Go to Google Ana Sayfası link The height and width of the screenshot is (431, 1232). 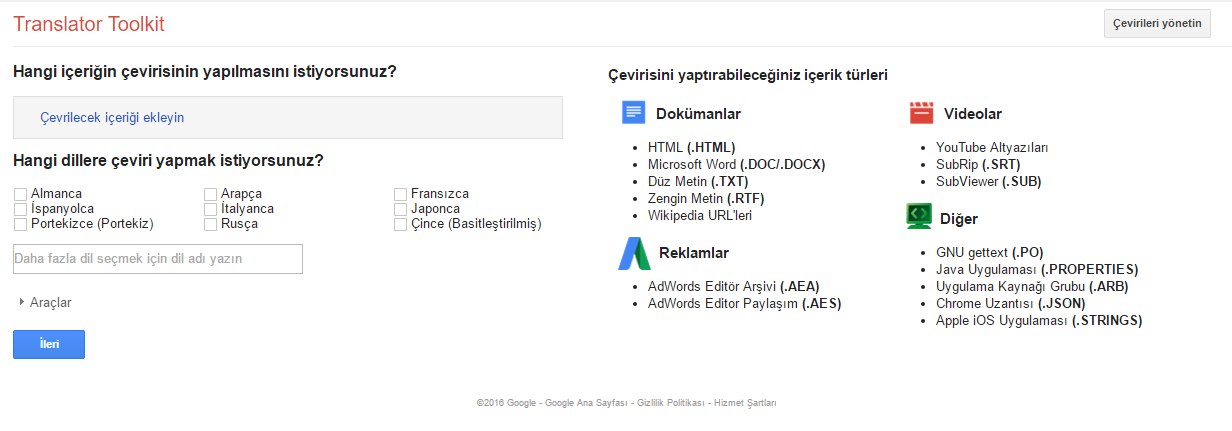[586, 403]
